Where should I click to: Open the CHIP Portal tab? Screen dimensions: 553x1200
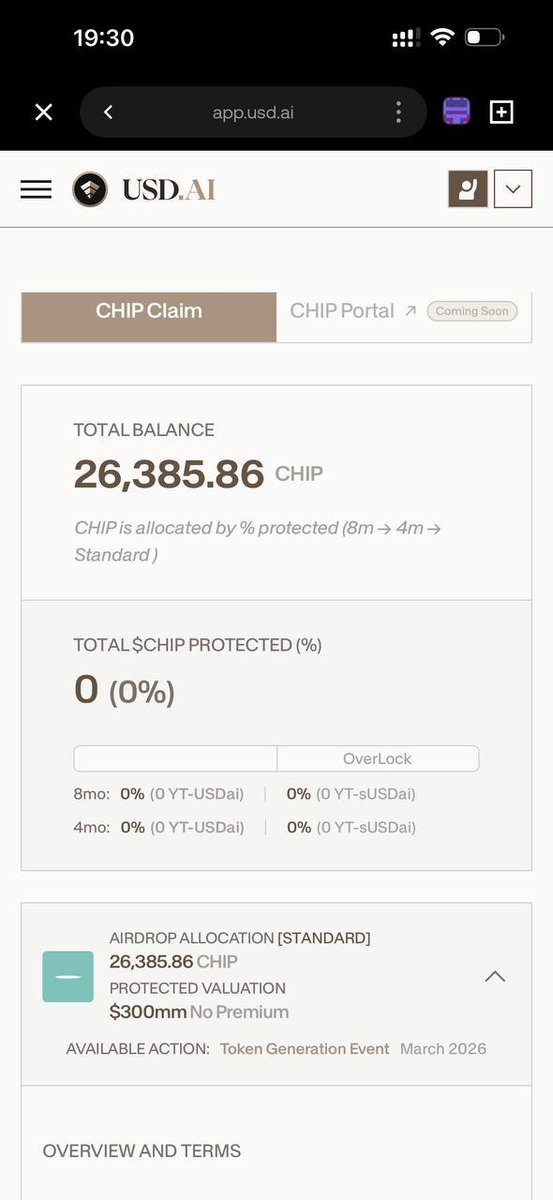pyautogui.click(x=342, y=311)
